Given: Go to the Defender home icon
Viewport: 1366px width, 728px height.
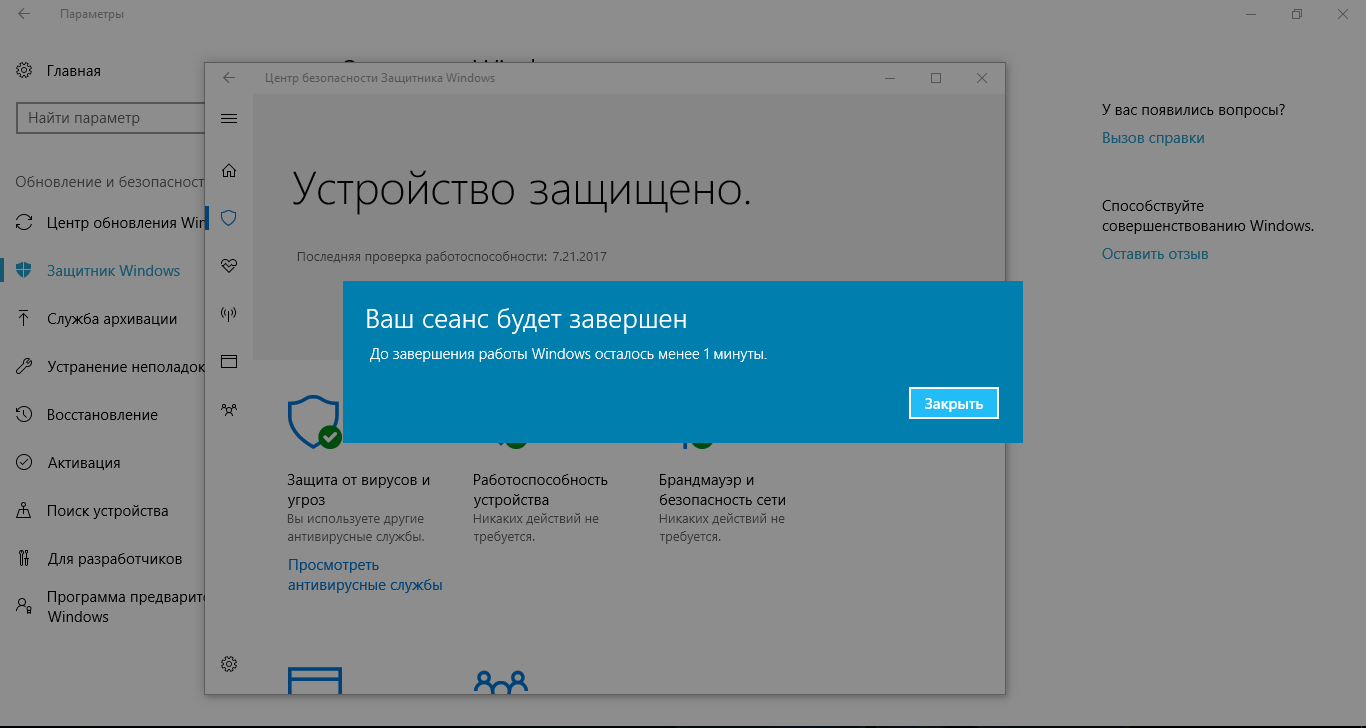Looking at the screenshot, I should [x=229, y=170].
